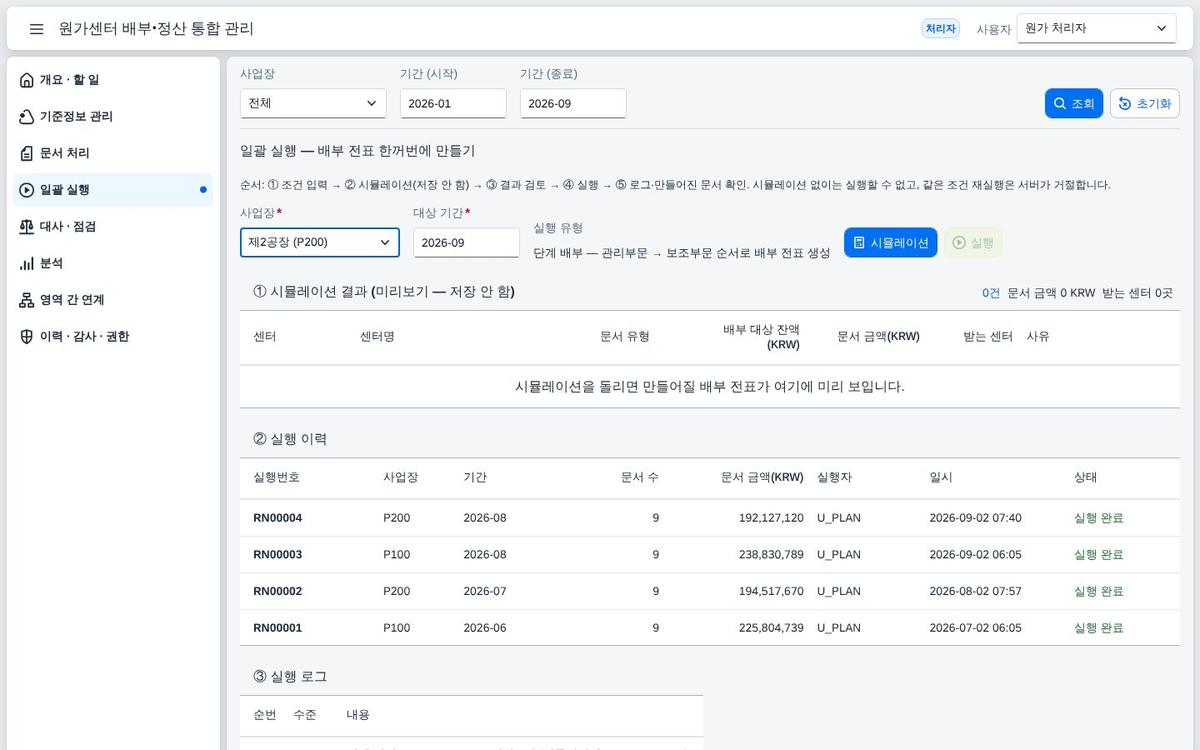Click the 받는 센터 column header

tap(988, 337)
